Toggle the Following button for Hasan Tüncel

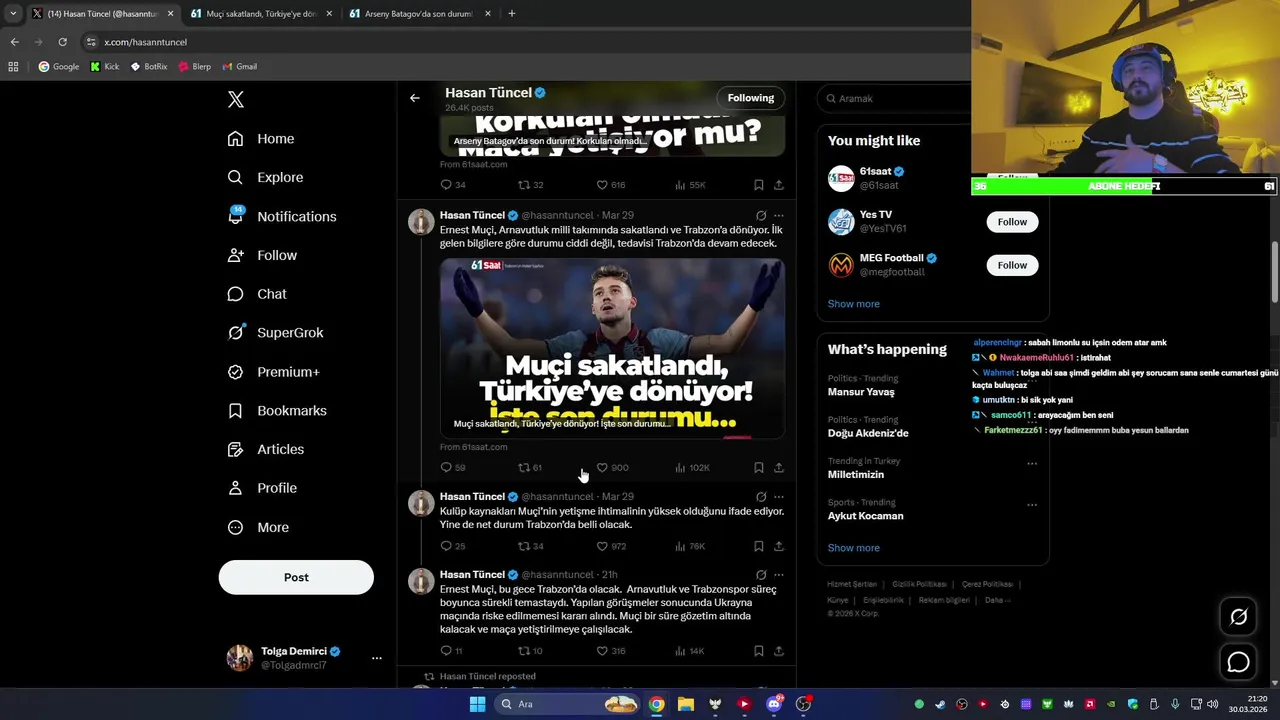point(751,98)
